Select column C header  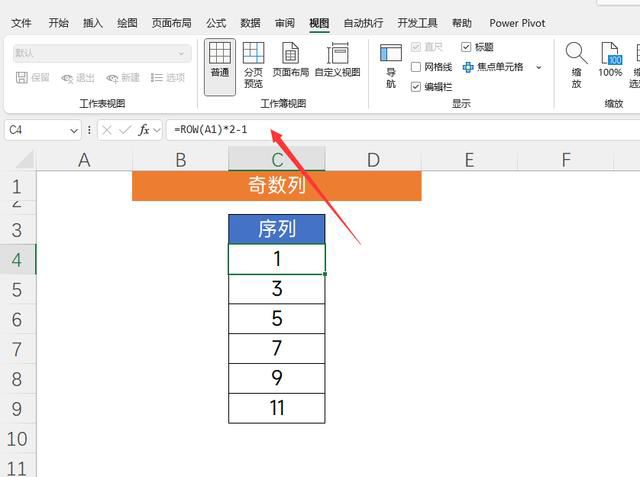pos(277,160)
